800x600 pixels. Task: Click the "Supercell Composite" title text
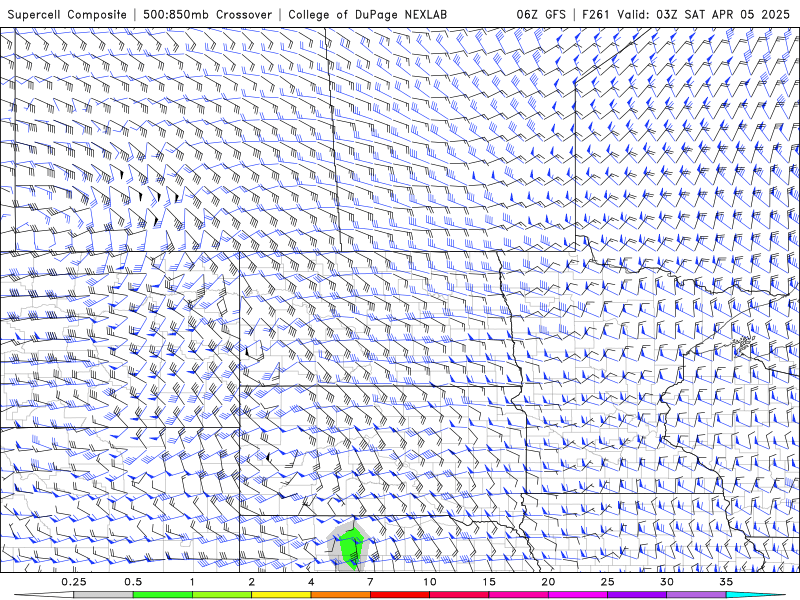point(67,14)
